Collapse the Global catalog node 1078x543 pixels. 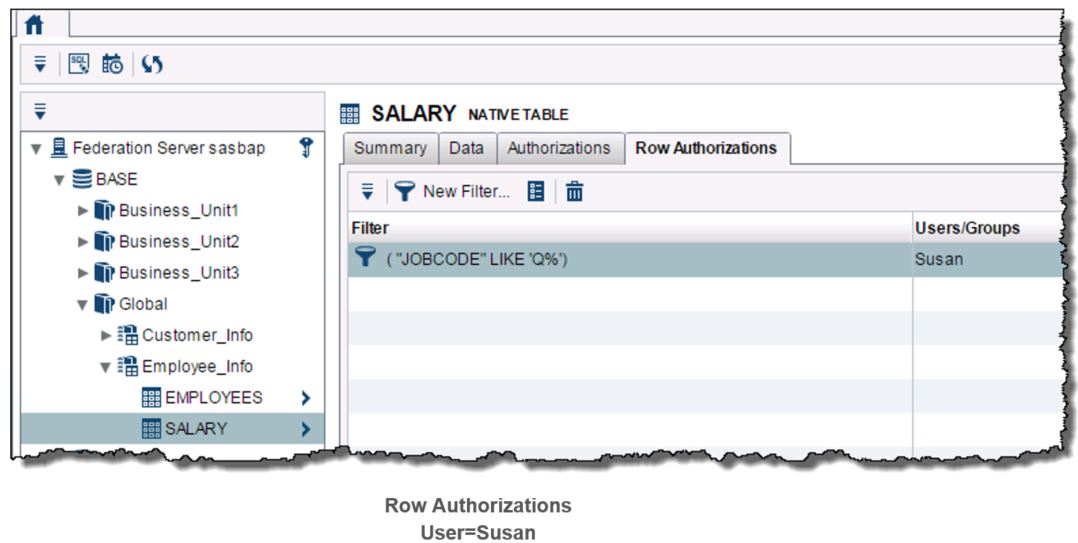[83, 304]
